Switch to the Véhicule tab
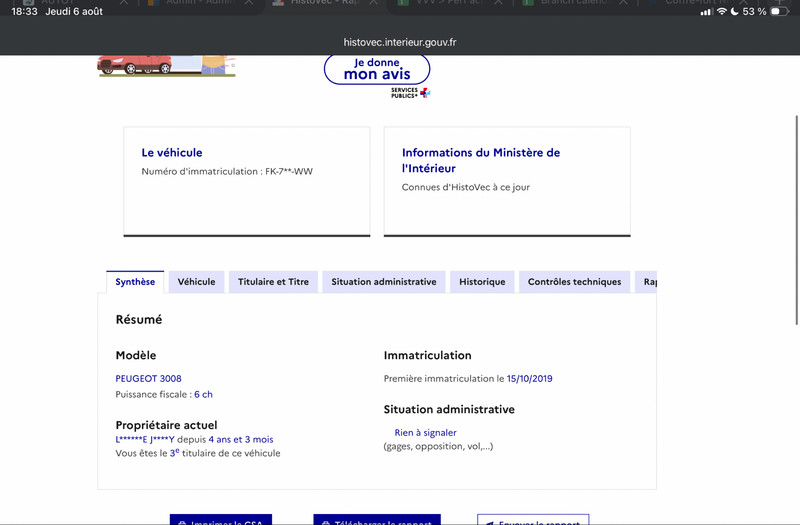 (196, 282)
